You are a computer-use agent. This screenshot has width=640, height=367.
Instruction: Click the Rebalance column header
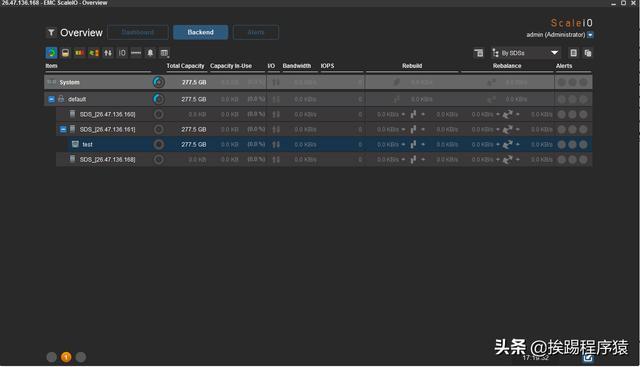[507, 66]
